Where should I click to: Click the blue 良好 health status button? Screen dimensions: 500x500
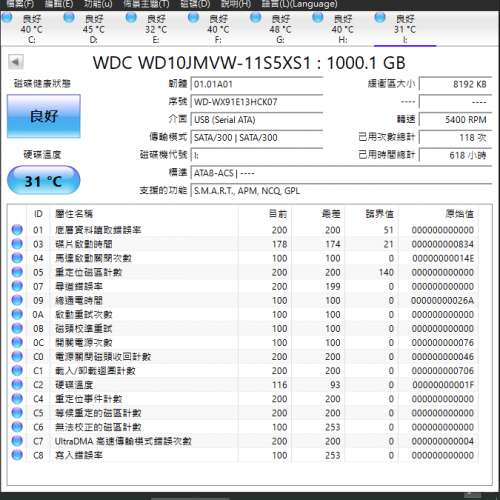44,116
